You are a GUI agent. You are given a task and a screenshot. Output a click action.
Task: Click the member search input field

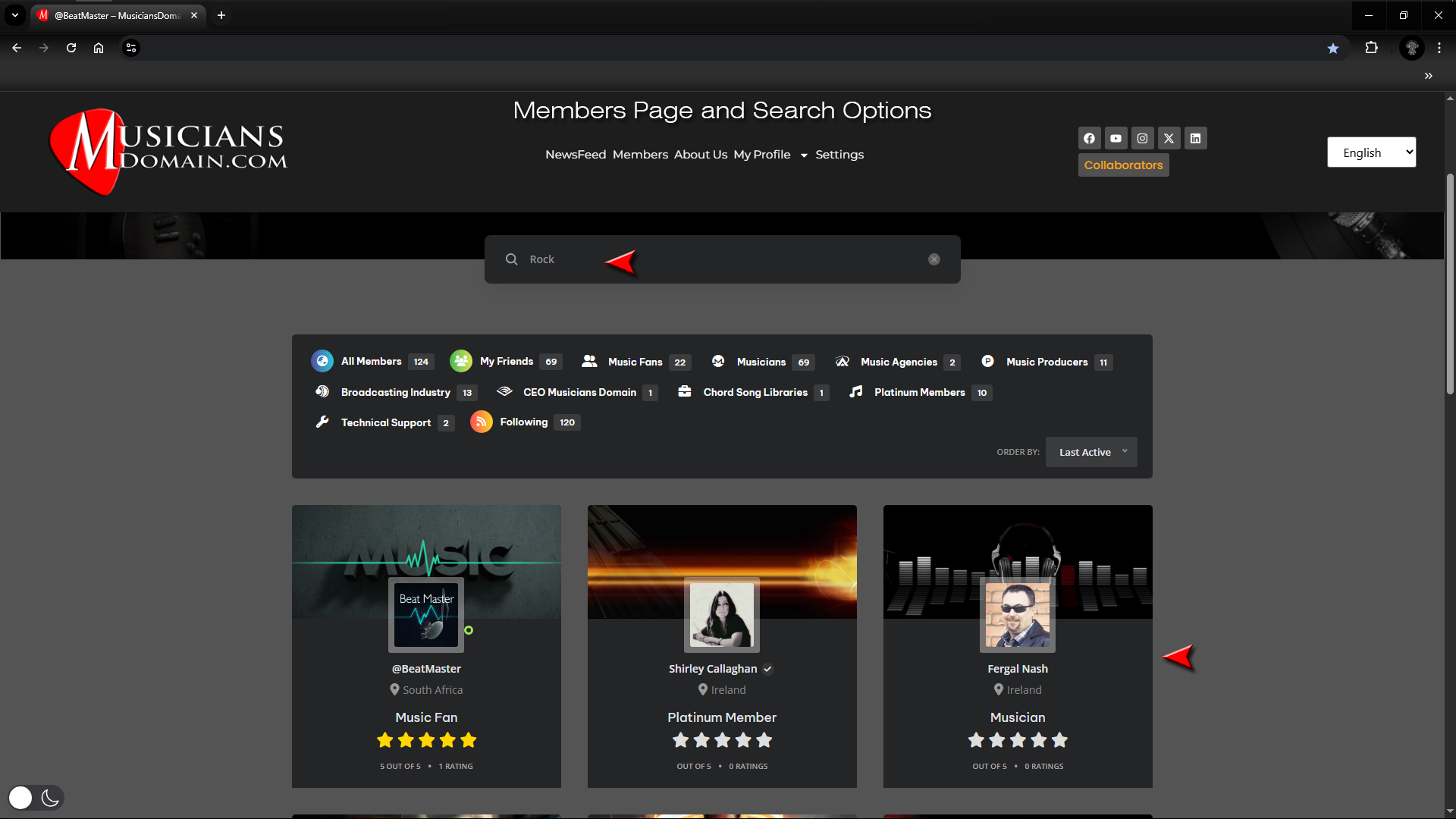pyautogui.click(x=723, y=259)
